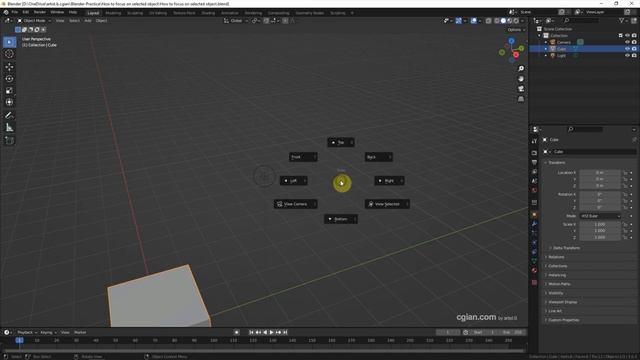Screen dimensions: 640x360
Task: Toggle Show Overlays in viewport header
Action: pos(473,21)
